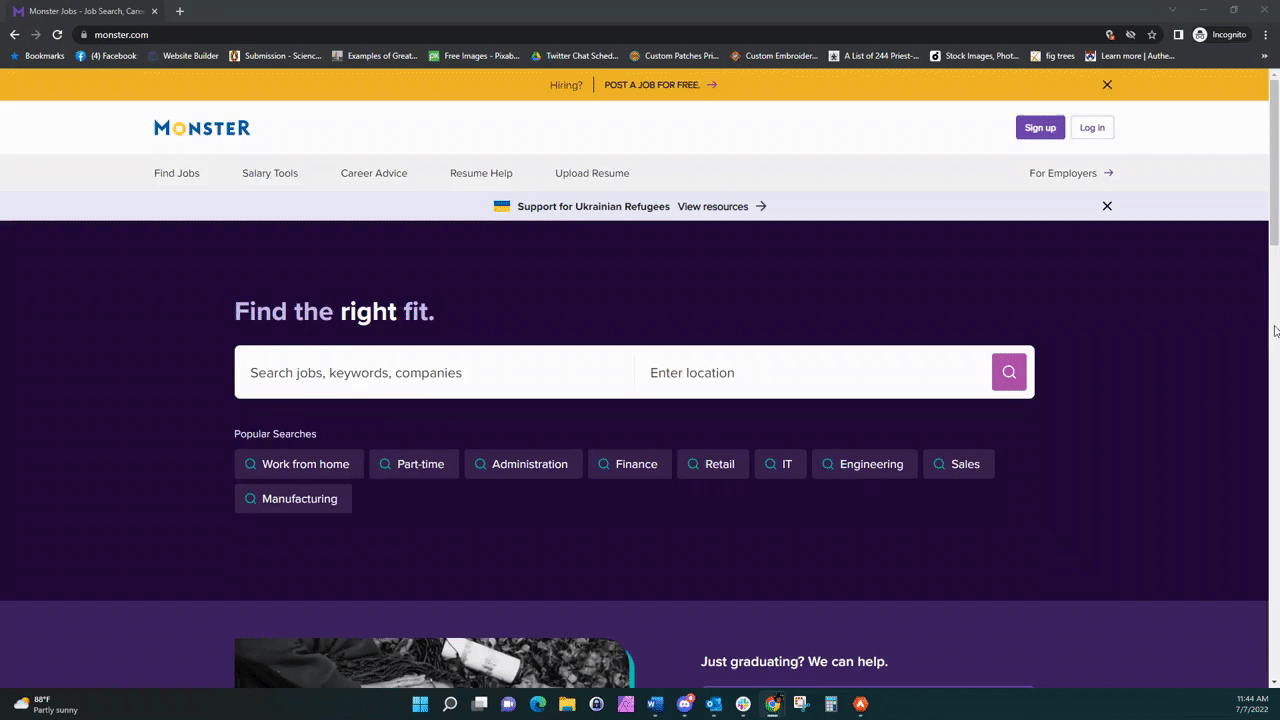Select Work from home popular search
The image size is (1280, 720).
299,464
